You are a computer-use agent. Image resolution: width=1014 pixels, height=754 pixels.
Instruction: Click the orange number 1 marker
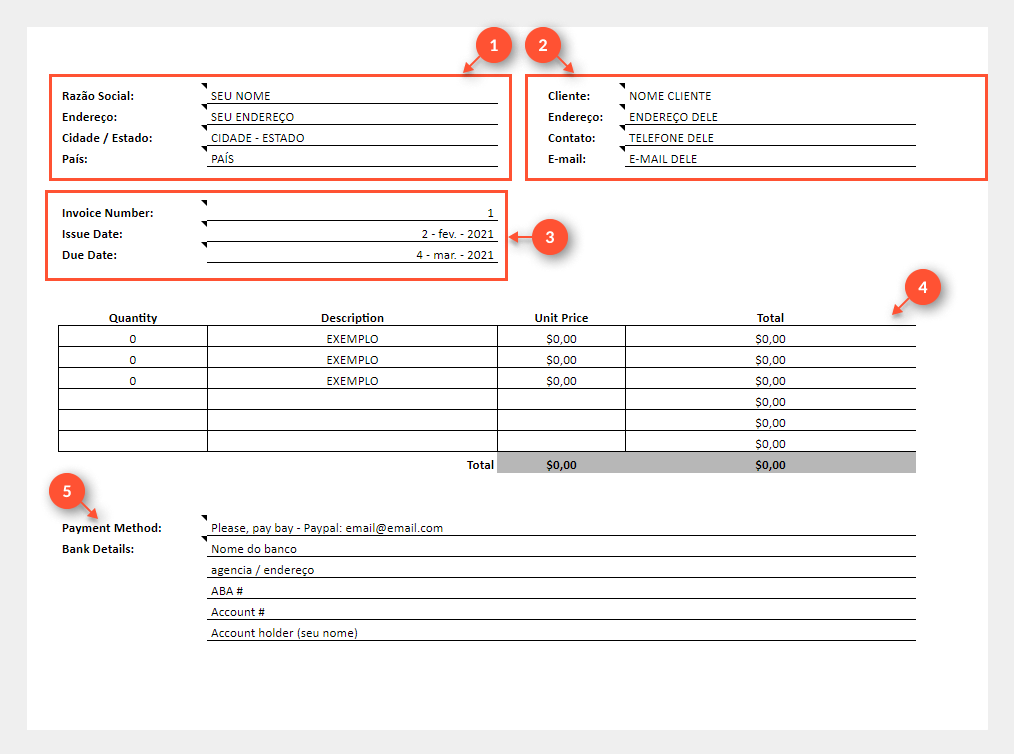[493, 46]
